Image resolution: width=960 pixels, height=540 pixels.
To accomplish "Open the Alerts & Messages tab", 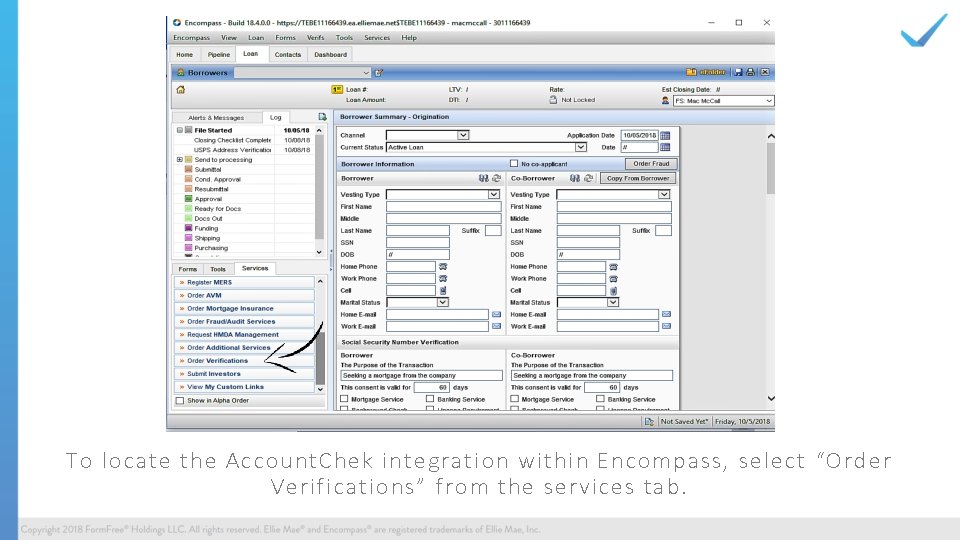I will [x=216, y=118].
